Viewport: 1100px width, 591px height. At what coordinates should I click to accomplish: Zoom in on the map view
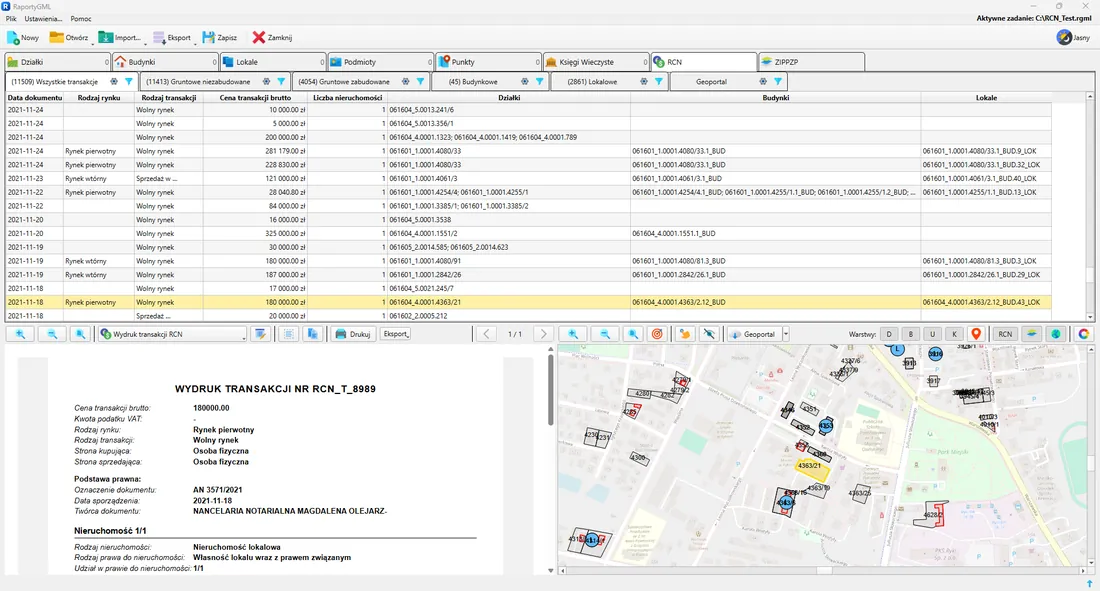(573, 334)
